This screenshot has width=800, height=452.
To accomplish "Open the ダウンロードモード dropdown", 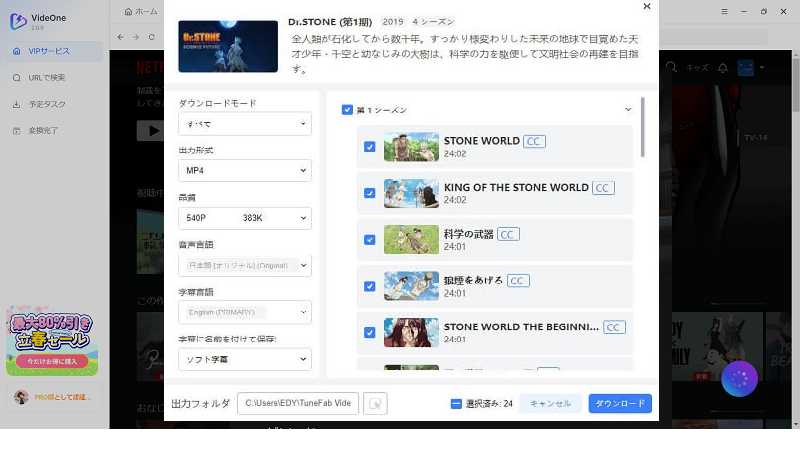I will (x=245, y=124).
